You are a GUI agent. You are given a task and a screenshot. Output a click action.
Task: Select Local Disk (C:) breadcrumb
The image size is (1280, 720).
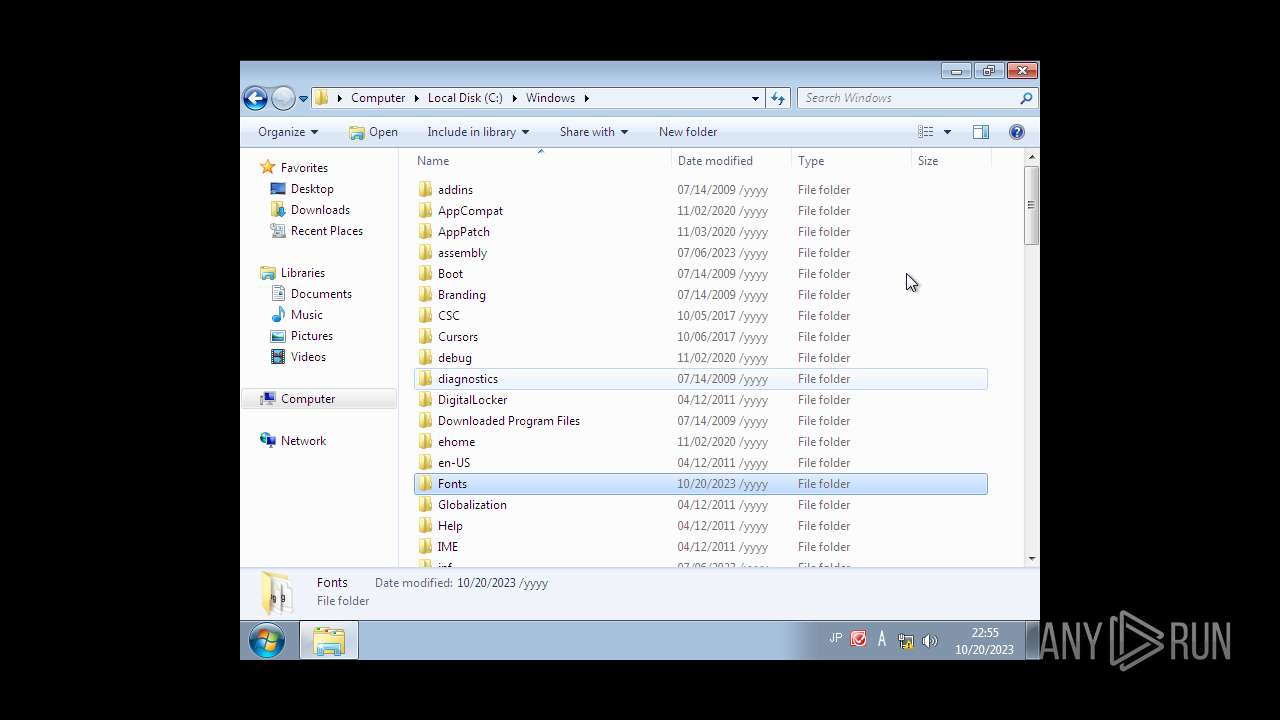click(x=465, y=98)
